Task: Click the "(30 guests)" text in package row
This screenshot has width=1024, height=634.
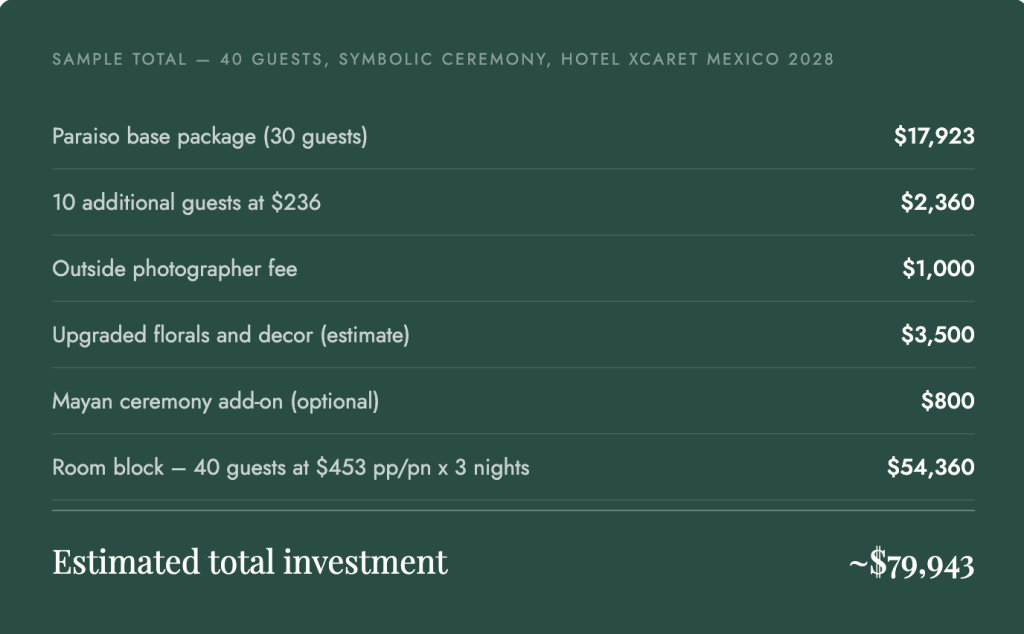Action: pos(315,137)
